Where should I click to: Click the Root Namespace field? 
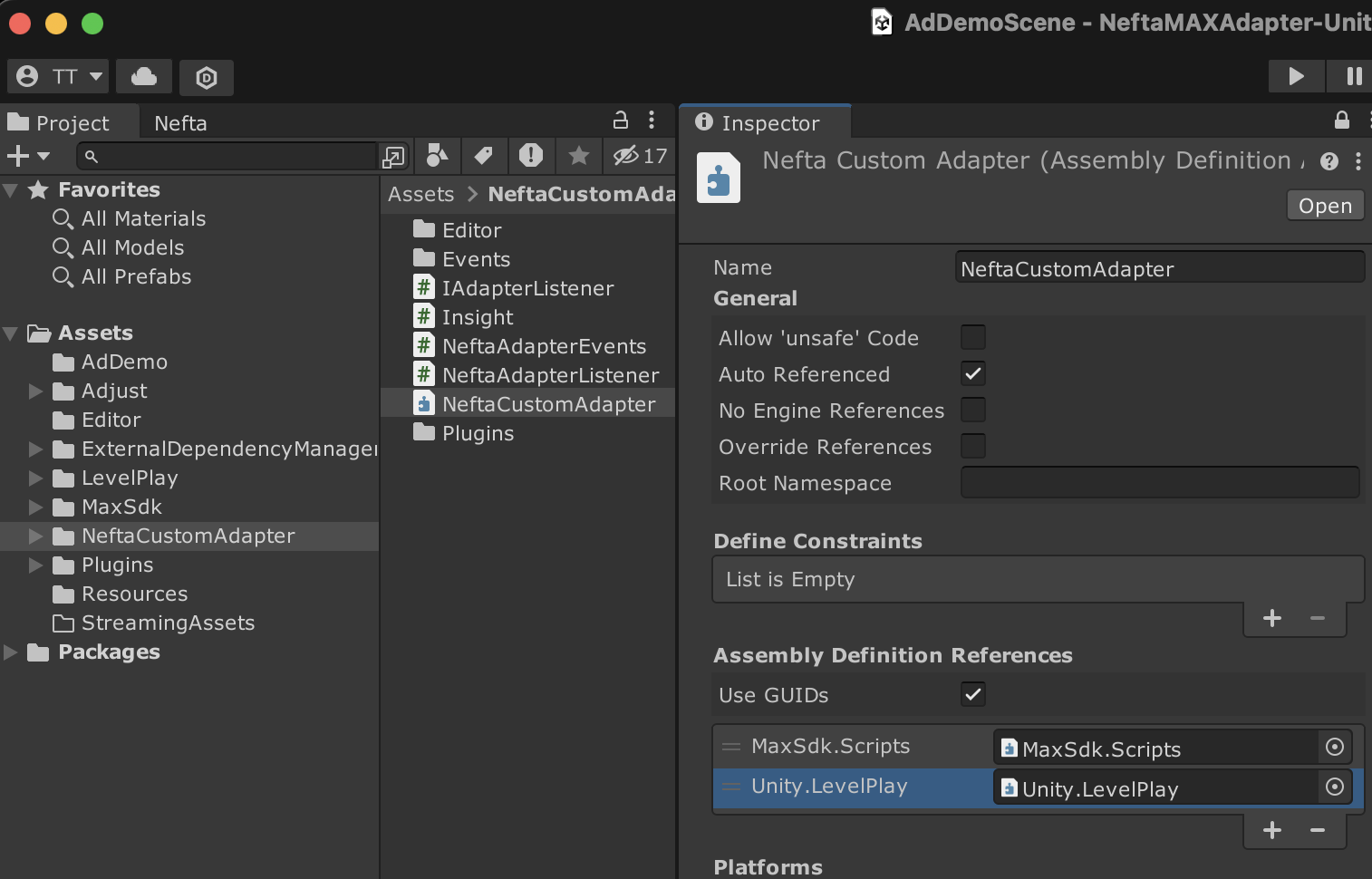coord(1160,482)
